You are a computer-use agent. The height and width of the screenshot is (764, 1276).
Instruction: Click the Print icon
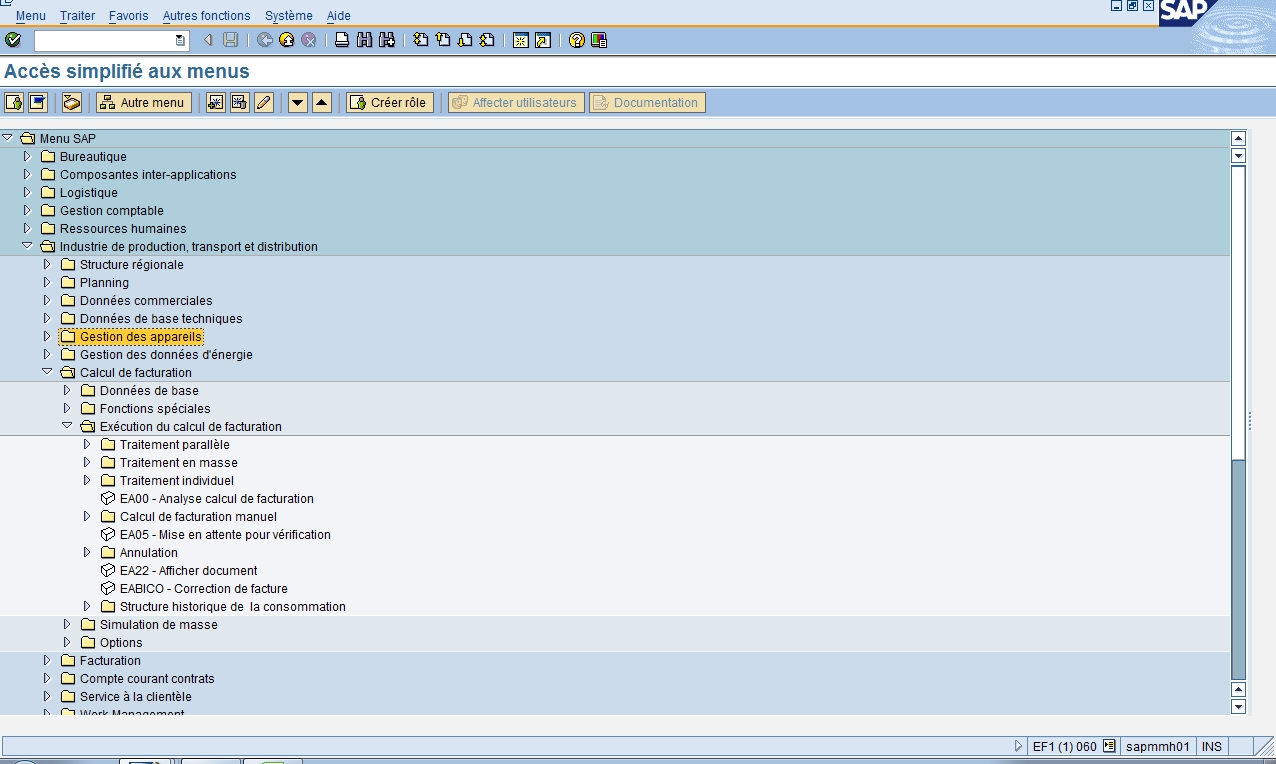342,40
